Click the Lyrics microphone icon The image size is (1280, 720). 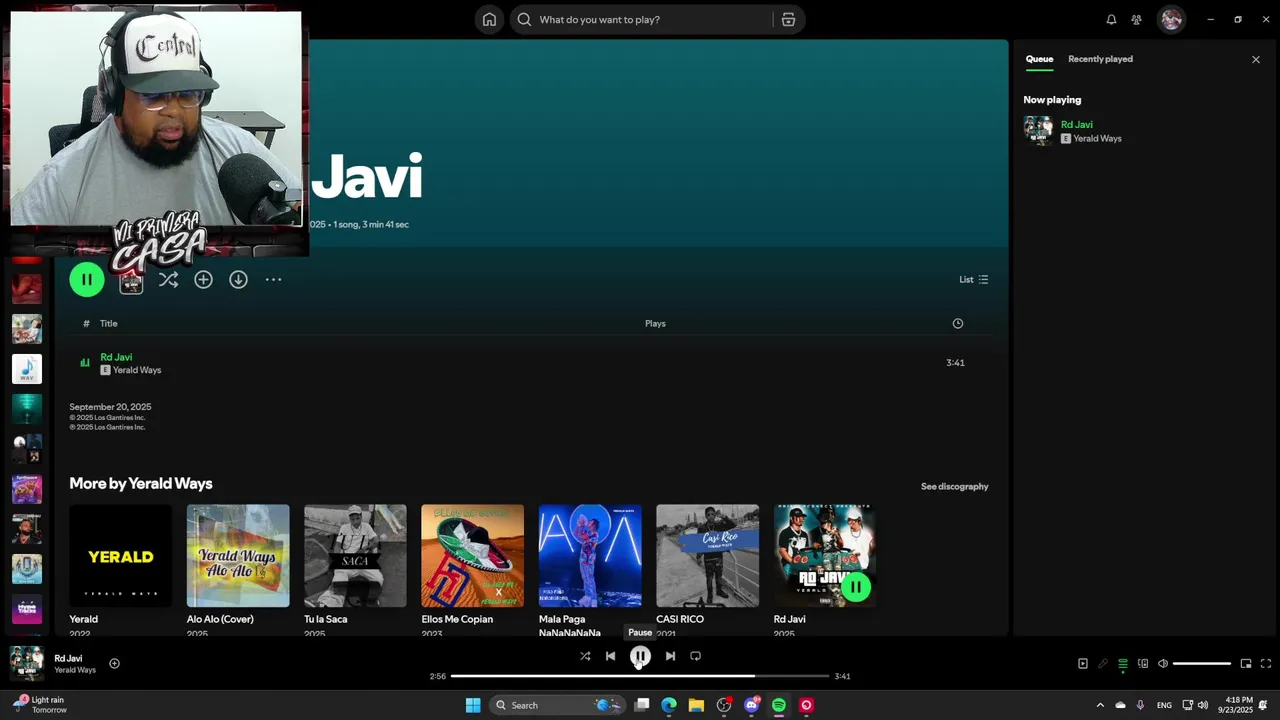click(1103, 663)
